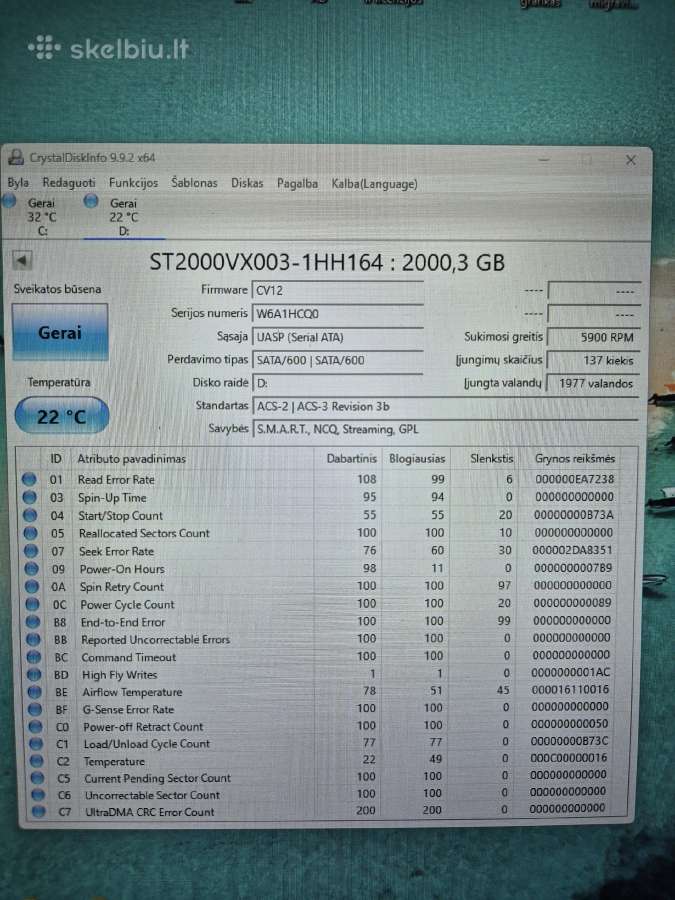Click the Firmware field CV12

coord(338,290)
